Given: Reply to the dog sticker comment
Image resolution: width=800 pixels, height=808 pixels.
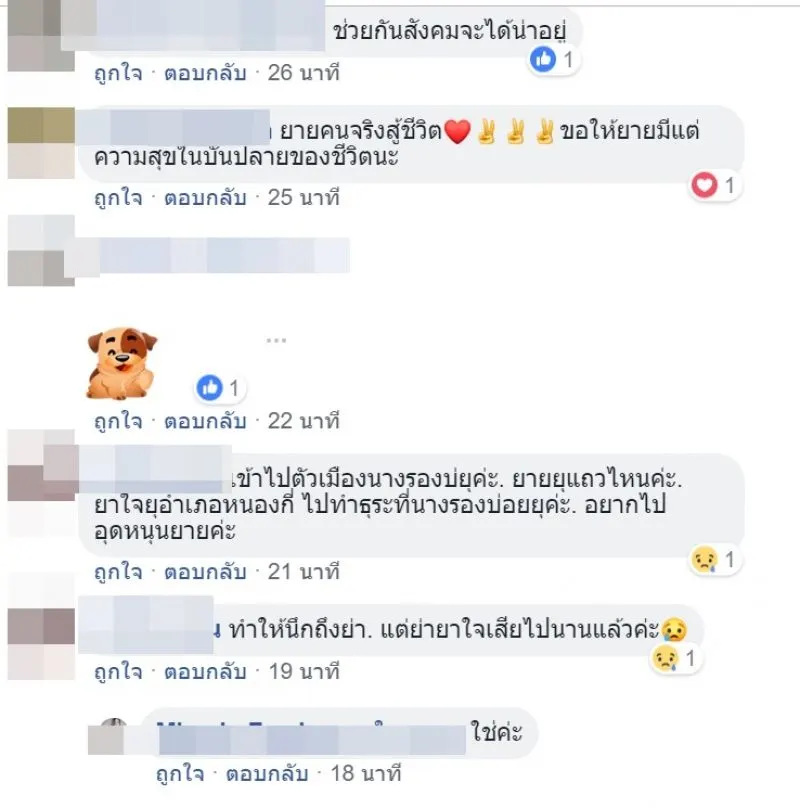Looking at the screenshot, I should coord(205,421).
